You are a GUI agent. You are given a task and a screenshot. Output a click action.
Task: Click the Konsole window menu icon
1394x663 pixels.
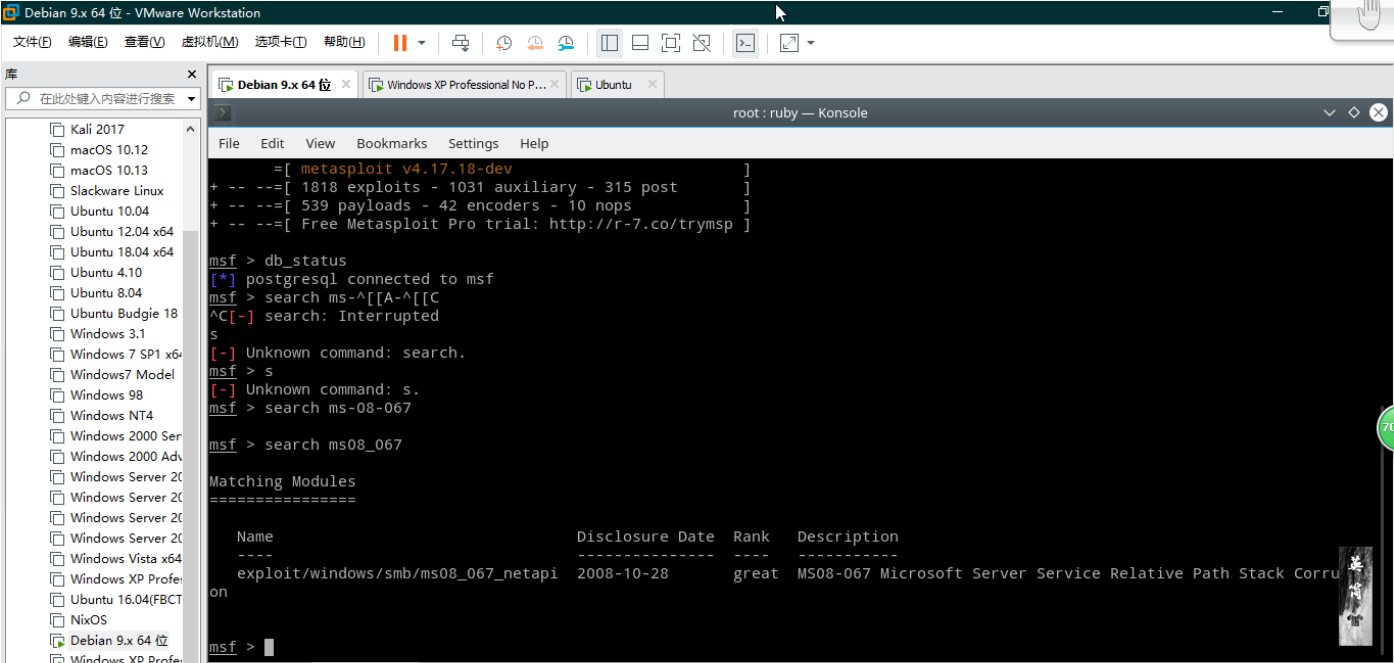point(223,113)
